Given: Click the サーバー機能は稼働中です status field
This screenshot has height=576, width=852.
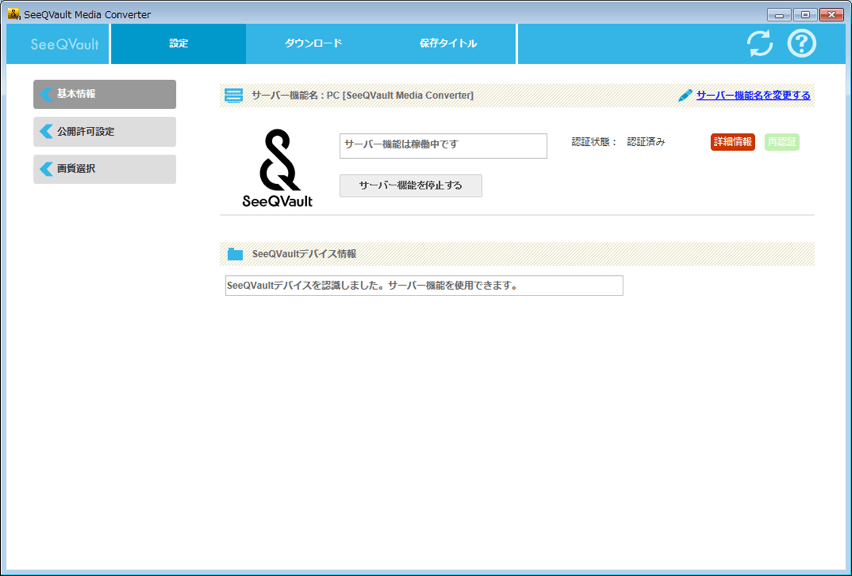Looking at the screenshot, I should (x=443, y=146).
